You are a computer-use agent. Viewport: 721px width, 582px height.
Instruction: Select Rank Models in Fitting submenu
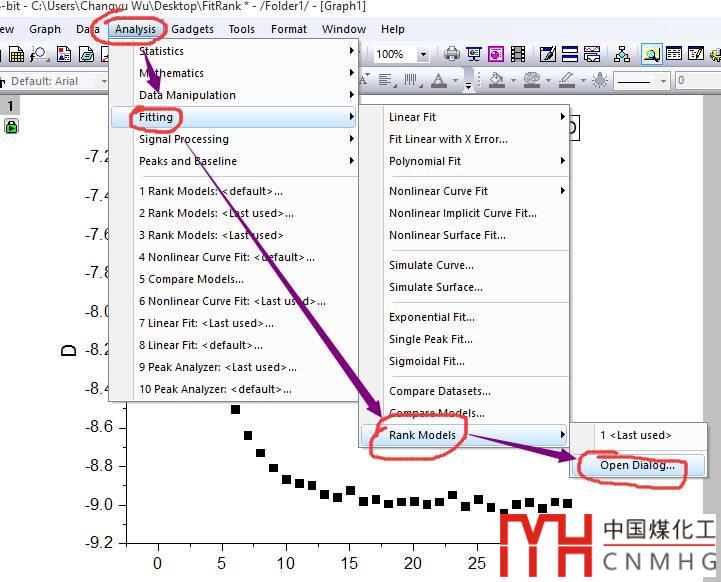tap(422, 435)
